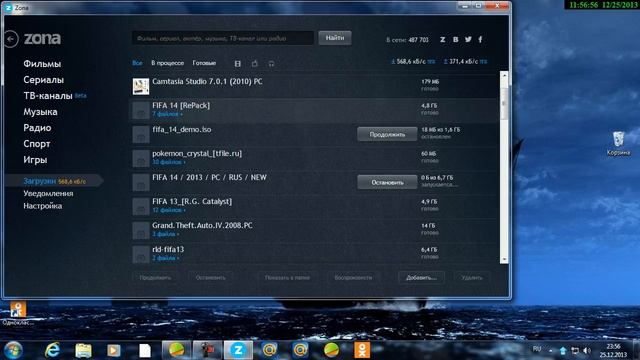This screenshot has height=360, width=640.
Task: Open the VK social icon in header
Action: tap(456, 40)
